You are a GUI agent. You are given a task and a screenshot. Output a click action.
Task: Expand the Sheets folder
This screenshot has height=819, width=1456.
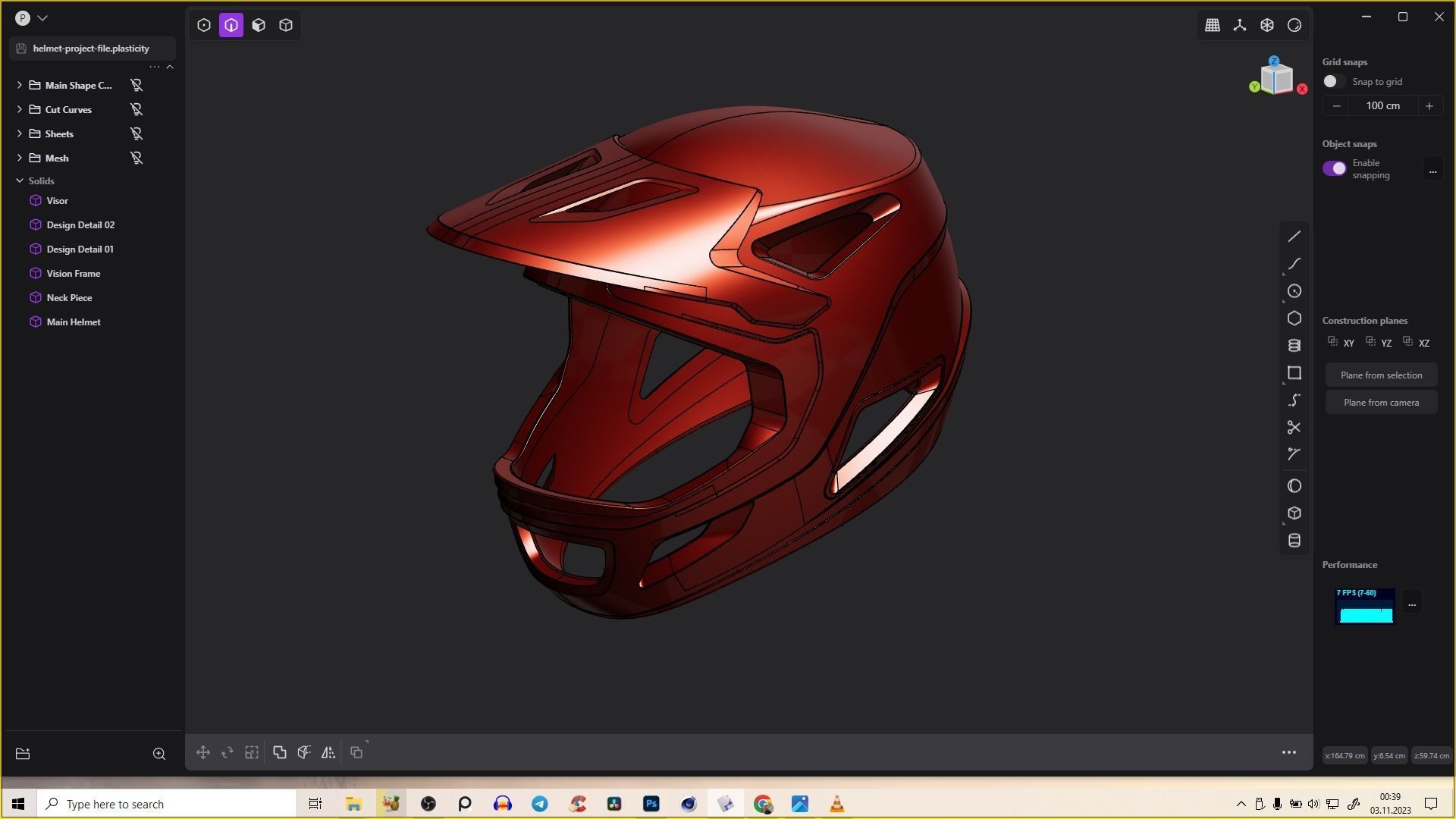point(19,133)
